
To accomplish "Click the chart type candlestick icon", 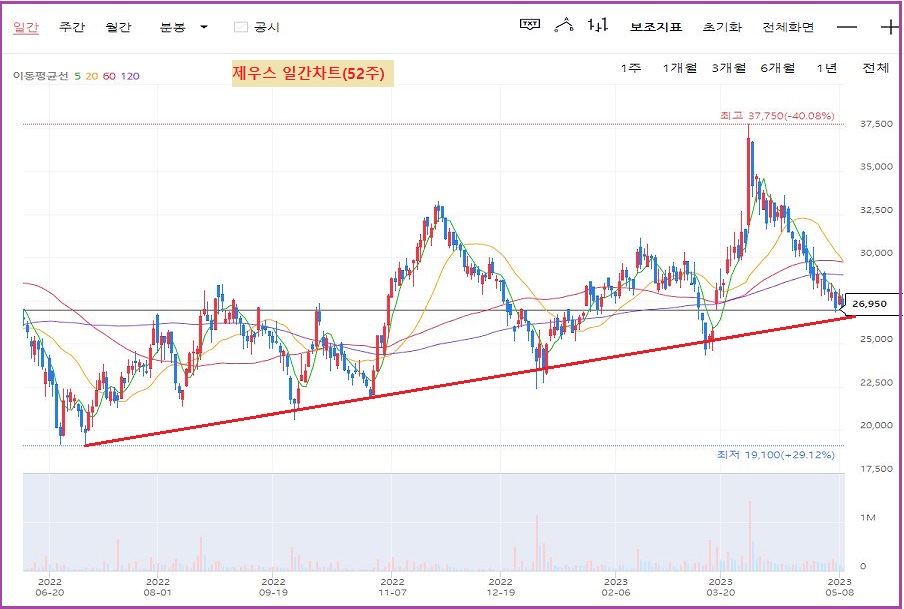I will pyautogui.click(x=599, y=25).
